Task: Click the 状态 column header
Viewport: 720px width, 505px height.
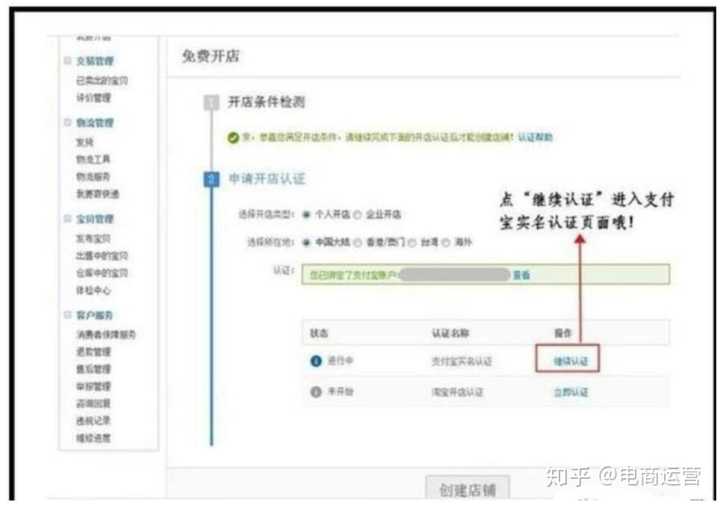Action: [319, 333]
